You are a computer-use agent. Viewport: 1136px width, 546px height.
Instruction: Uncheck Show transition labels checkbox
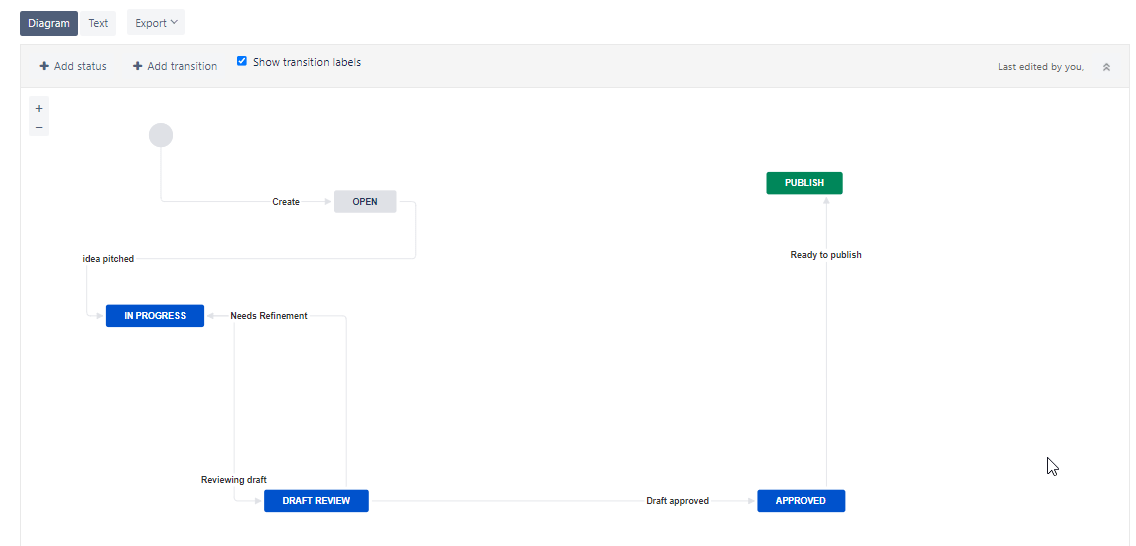242,62
